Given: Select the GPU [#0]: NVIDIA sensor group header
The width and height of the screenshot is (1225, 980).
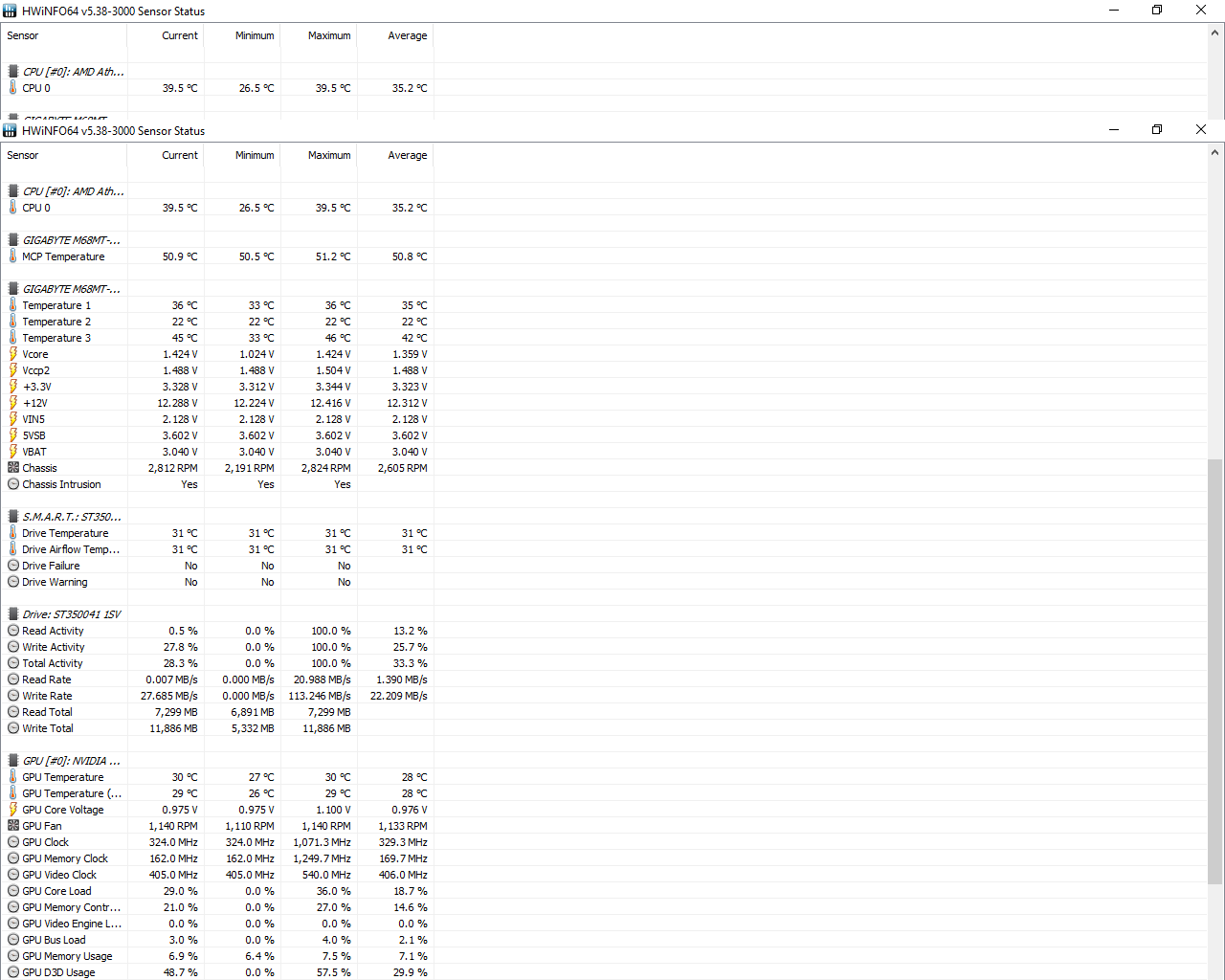Looking at the screenshot, I should click(x=71, y=761).
